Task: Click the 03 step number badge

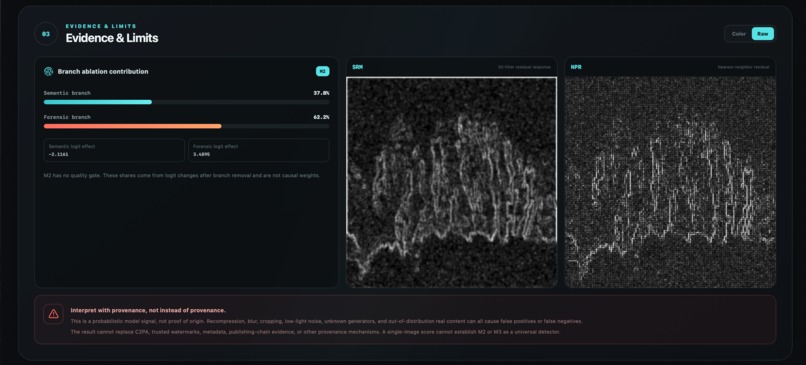Action: click(x=46, y=34)
